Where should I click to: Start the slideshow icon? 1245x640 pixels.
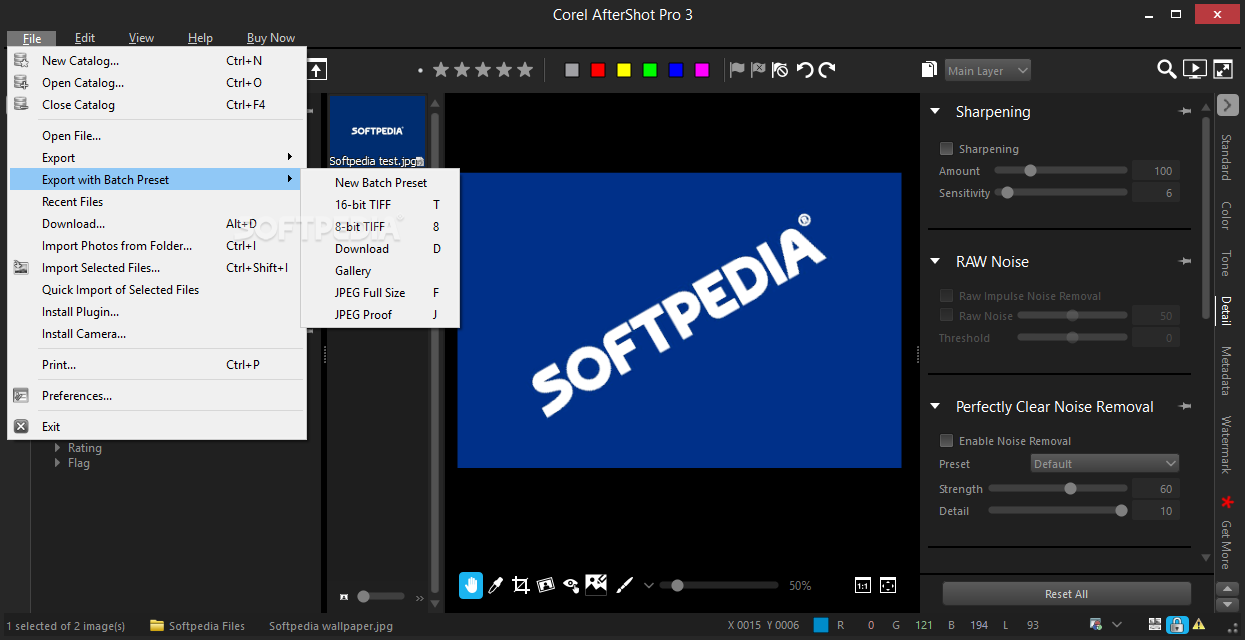coord(1194,70)
